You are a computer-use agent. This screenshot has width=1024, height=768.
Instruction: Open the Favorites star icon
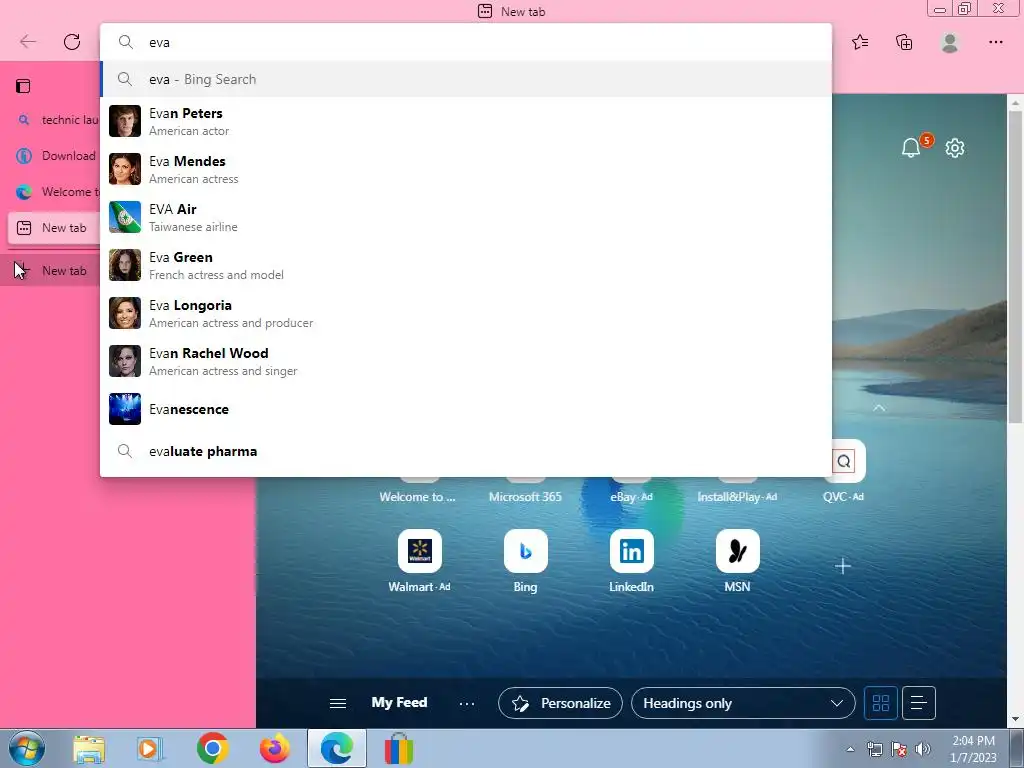(x=860, y=42)
